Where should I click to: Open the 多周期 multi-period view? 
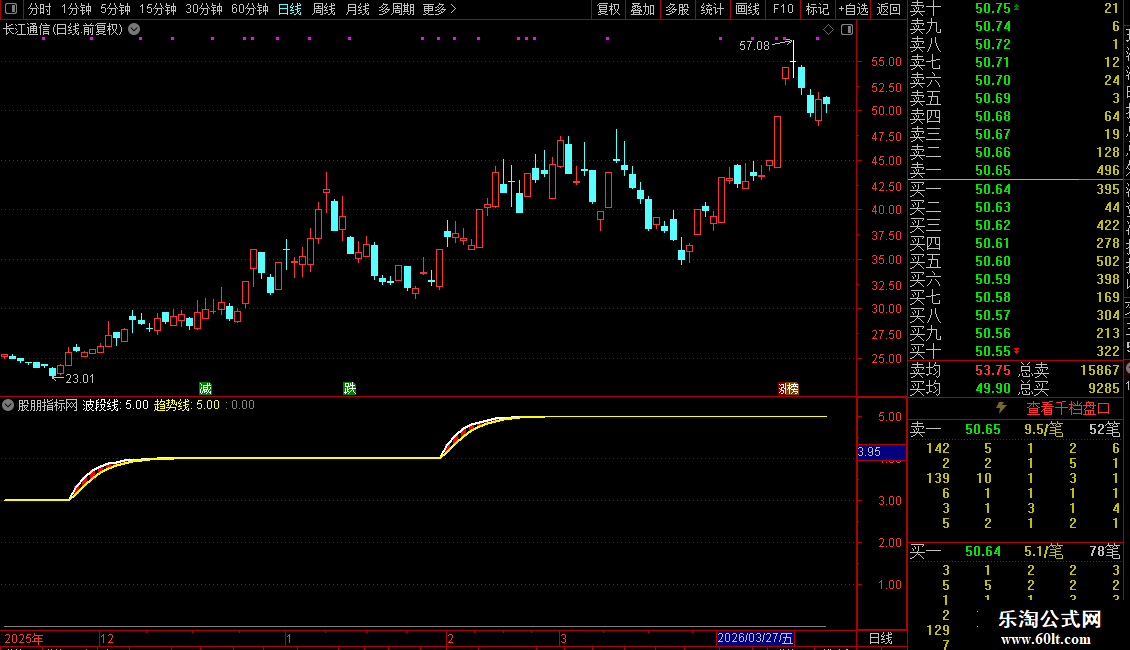tap(396, 9)
